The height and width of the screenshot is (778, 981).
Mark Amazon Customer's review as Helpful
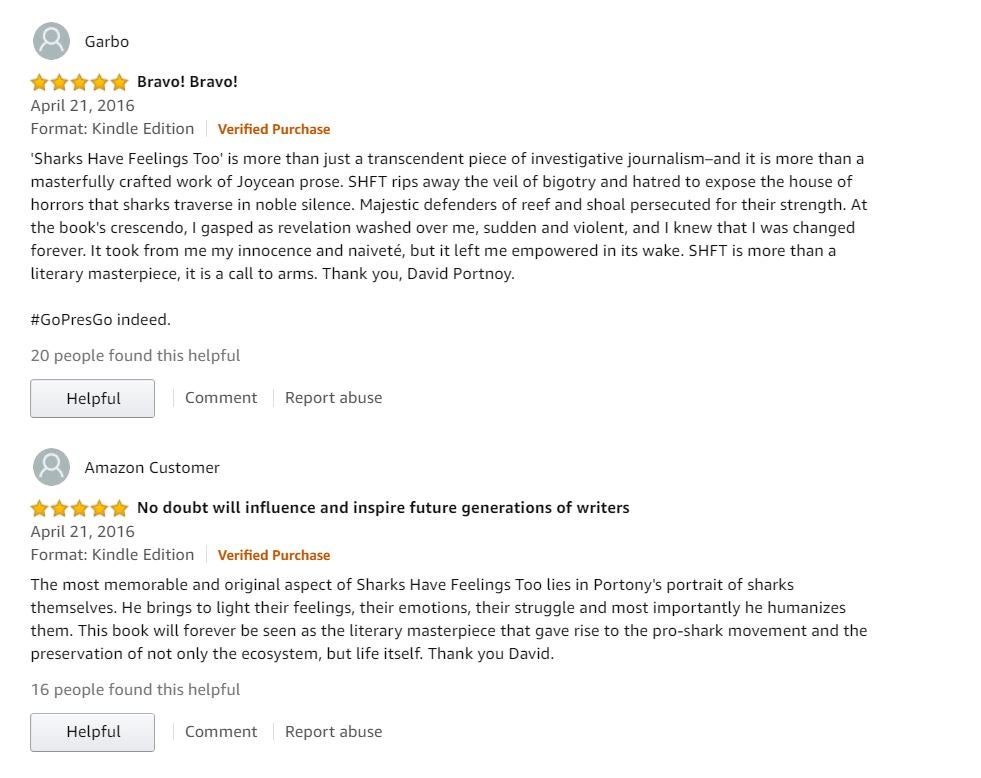point(93,732)
